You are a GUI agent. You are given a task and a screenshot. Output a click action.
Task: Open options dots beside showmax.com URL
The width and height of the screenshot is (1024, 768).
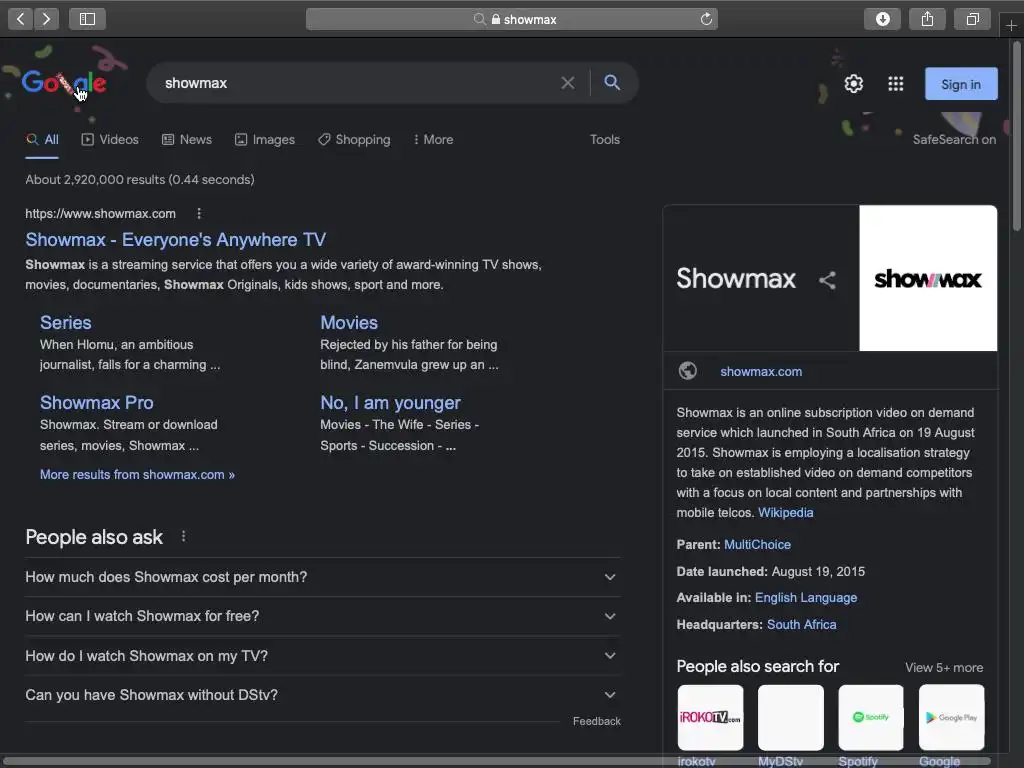pyautogui.click(x=199, y=214)
